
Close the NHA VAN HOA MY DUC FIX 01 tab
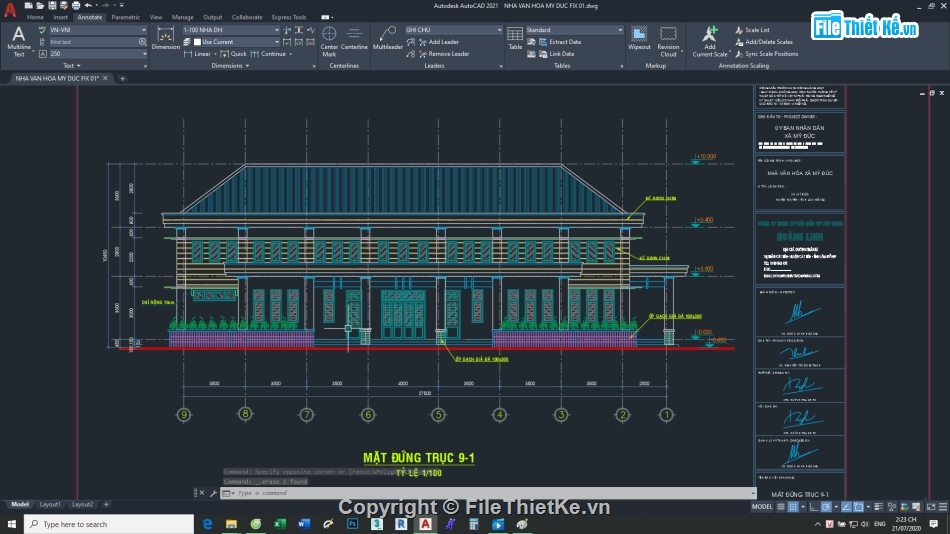105,78
